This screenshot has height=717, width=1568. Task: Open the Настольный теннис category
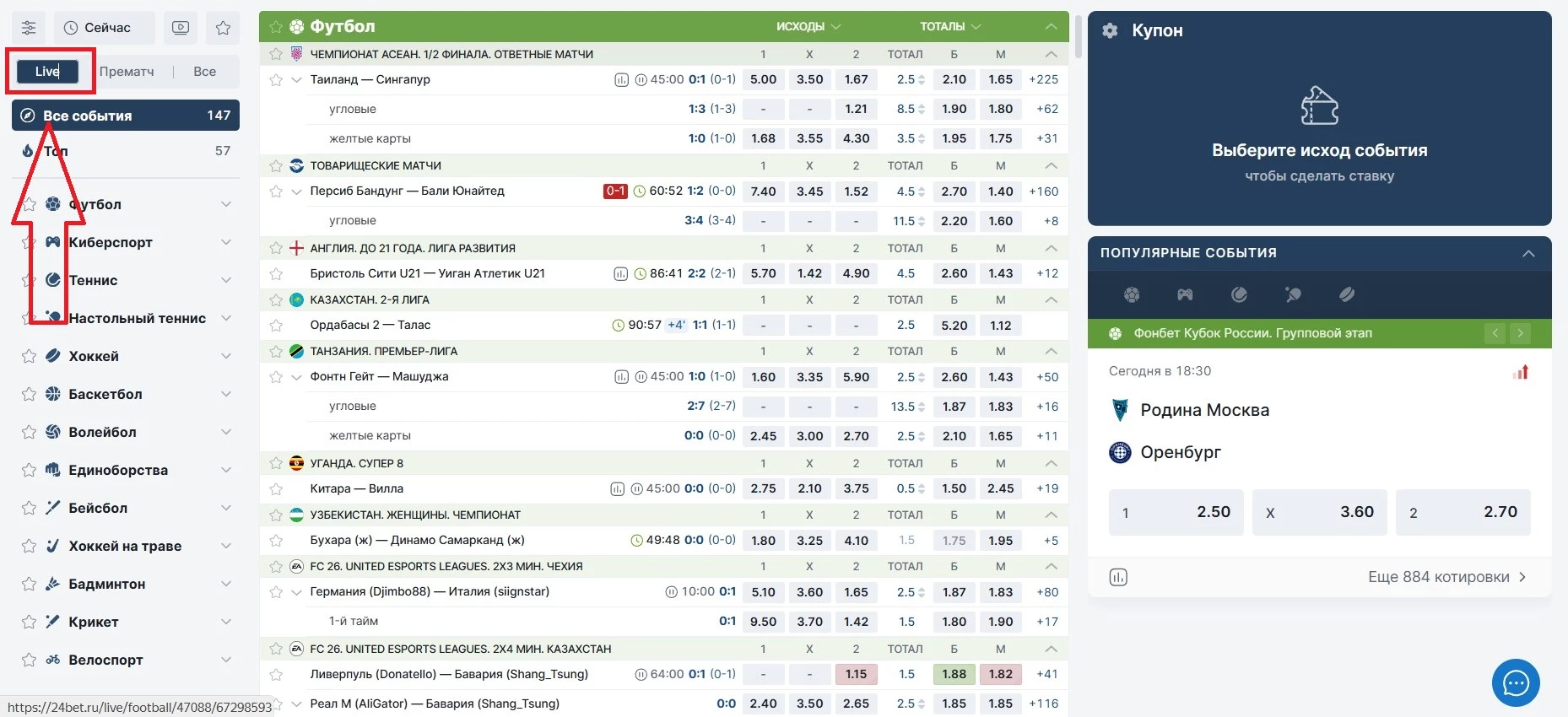(126, 318)
